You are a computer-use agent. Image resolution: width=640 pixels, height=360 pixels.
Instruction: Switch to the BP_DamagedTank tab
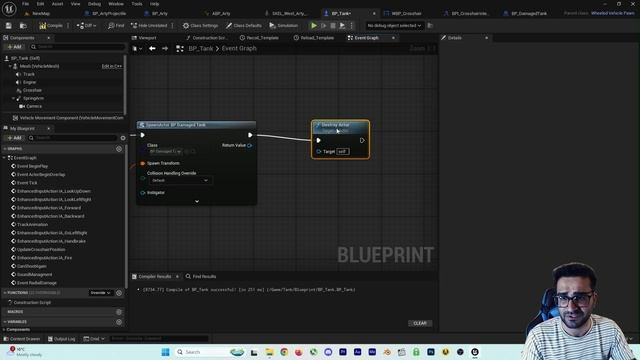529,13
